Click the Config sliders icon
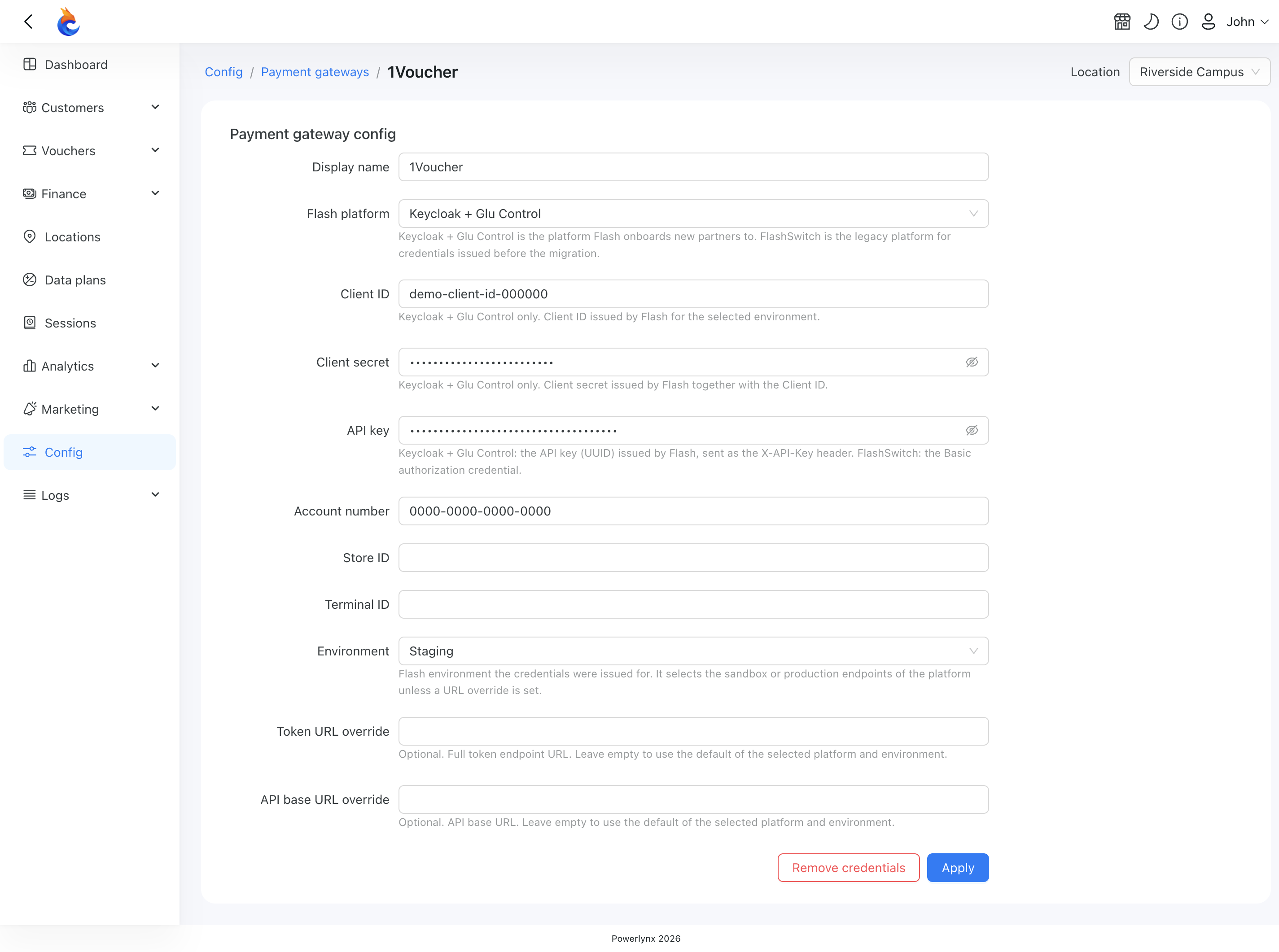Image resolution: width=1279 pixels, height=952 pixels. [30, 452]
